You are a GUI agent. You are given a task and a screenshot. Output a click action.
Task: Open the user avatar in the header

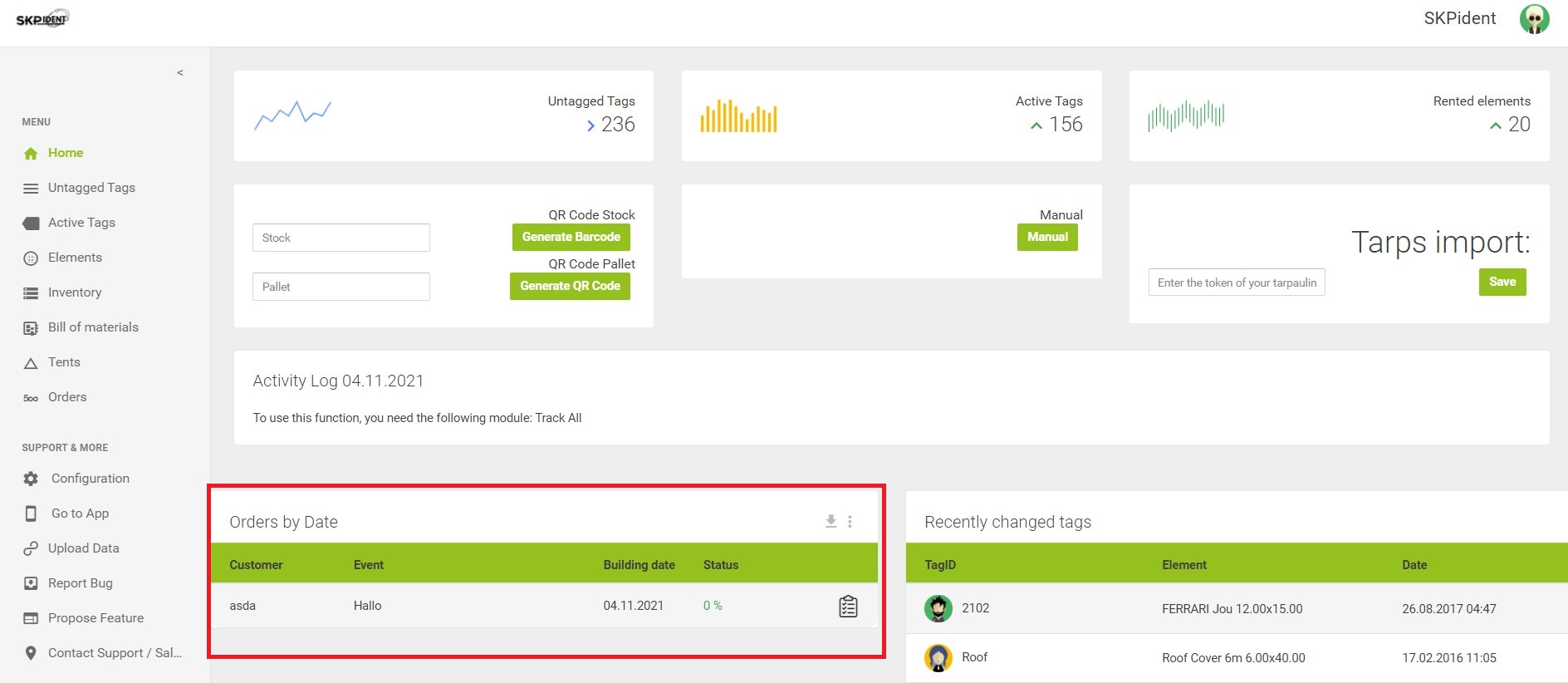(x=1534, y=18)
